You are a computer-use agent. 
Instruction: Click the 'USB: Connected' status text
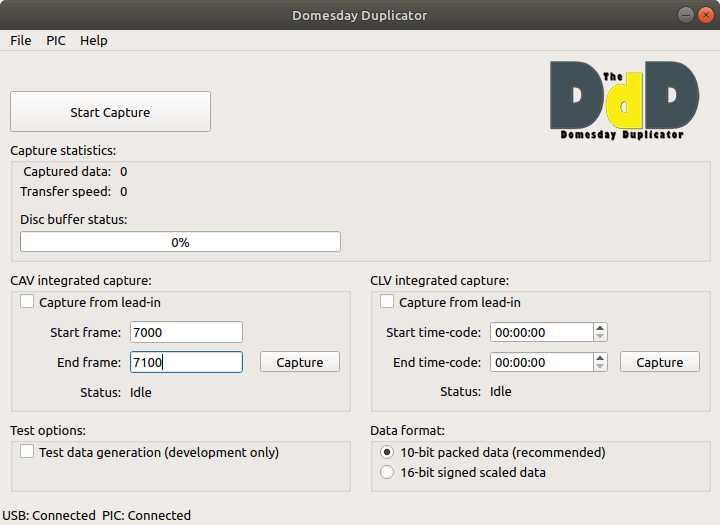[x=49, y=515]
